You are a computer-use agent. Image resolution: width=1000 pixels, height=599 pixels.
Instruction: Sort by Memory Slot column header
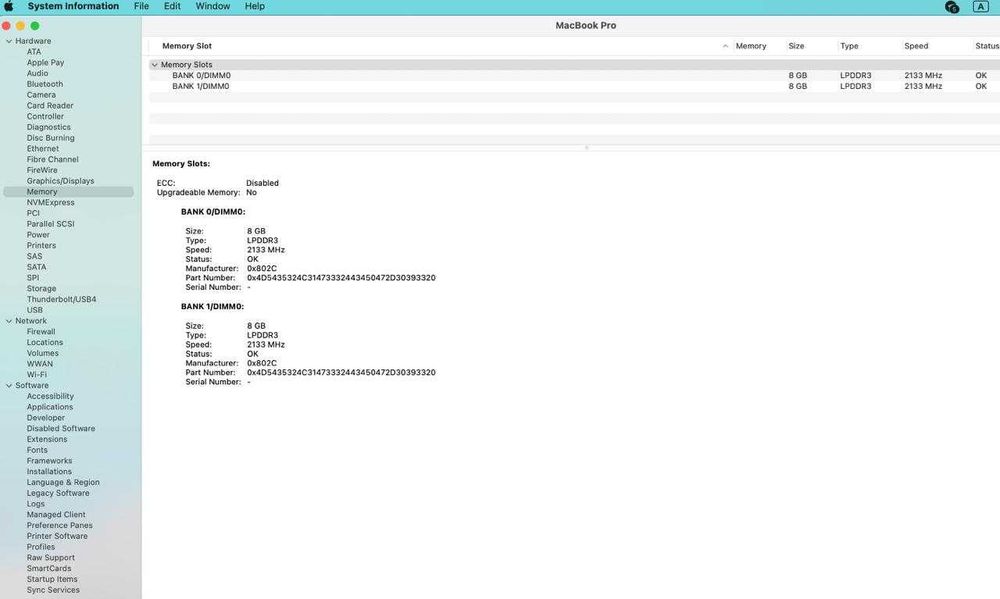[187, 46]
